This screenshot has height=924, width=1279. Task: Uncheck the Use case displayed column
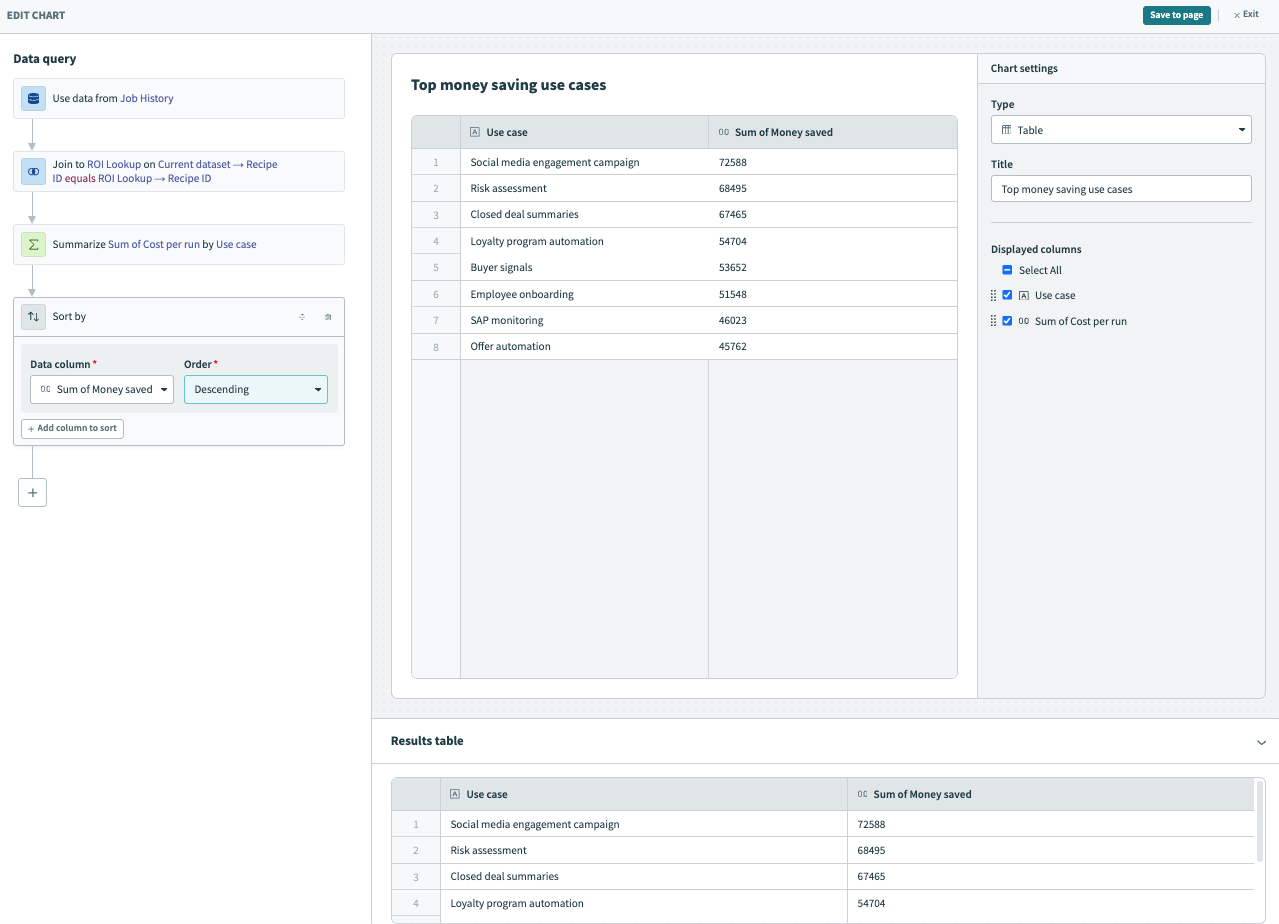1007,295
